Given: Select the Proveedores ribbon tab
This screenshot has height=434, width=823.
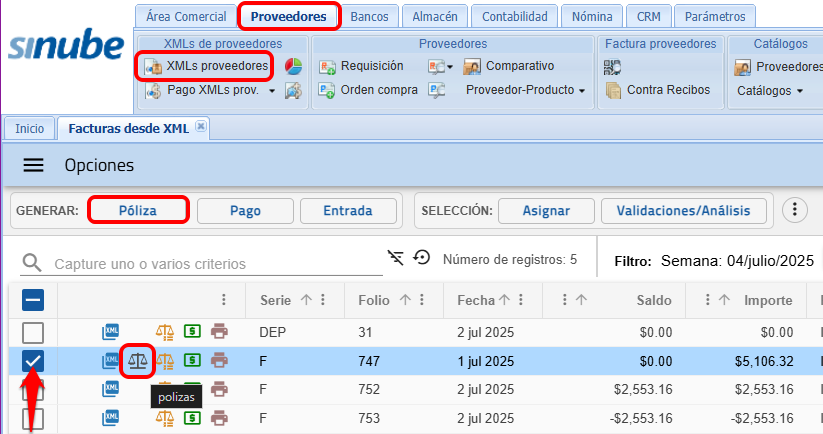Looking at the screenshot, I should pos(289,17).
